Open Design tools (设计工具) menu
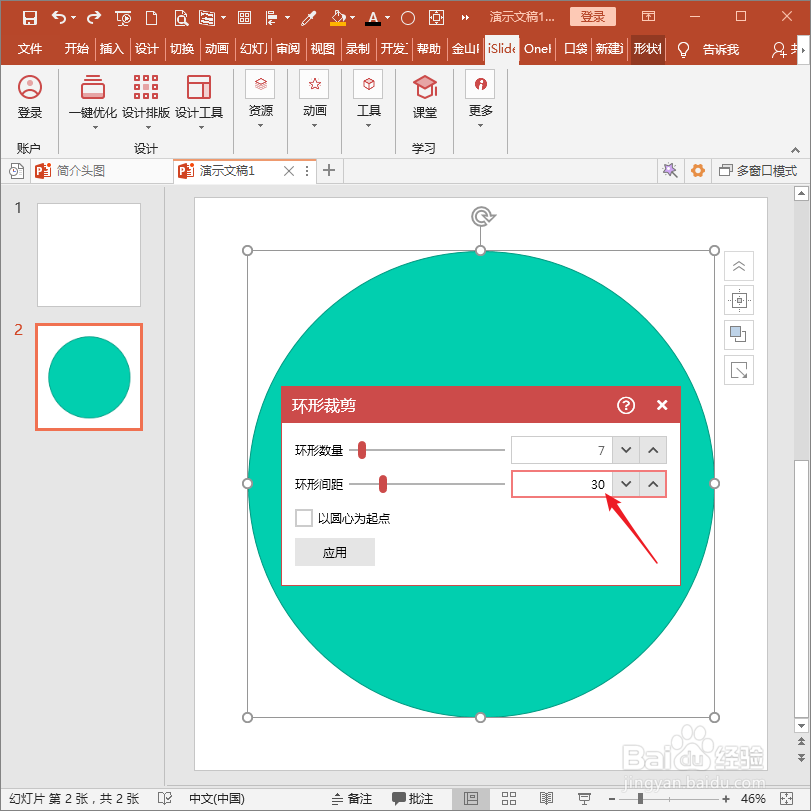This screenshot has height=811, width=811. (199, 102)
